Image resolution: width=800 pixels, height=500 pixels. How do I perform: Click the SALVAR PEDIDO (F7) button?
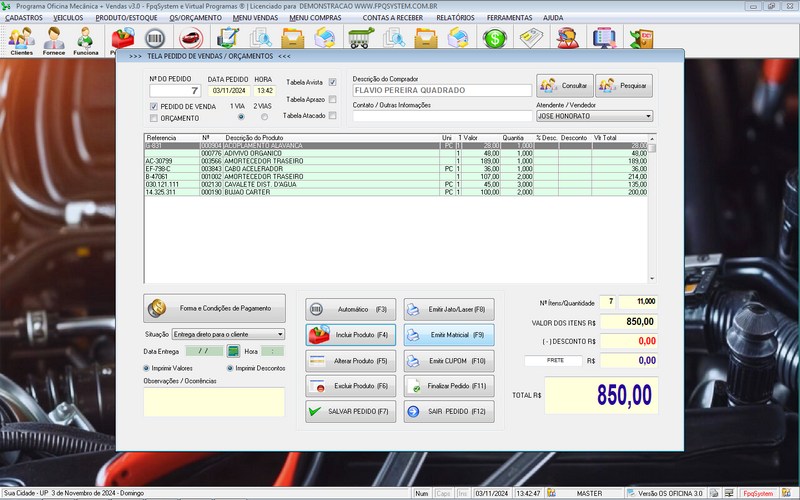[x=349, y=411]
